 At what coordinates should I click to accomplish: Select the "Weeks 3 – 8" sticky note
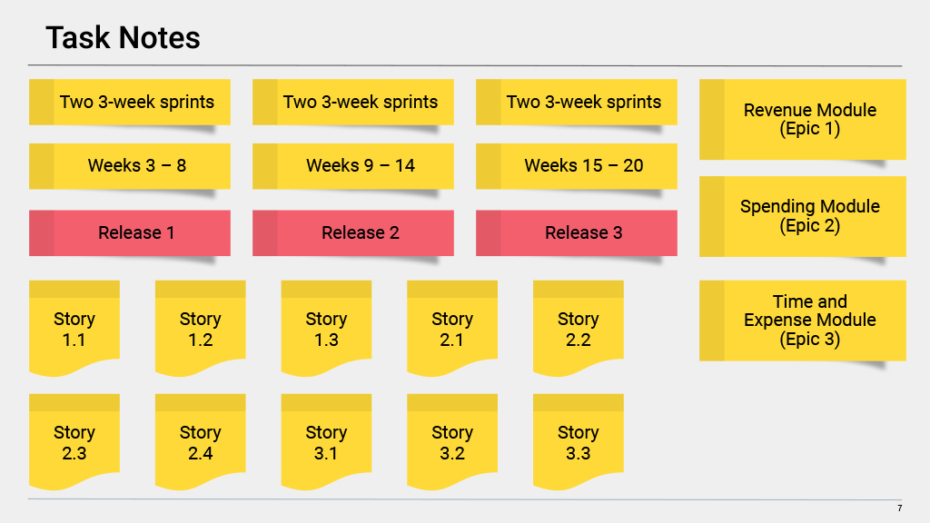point(136,166)
